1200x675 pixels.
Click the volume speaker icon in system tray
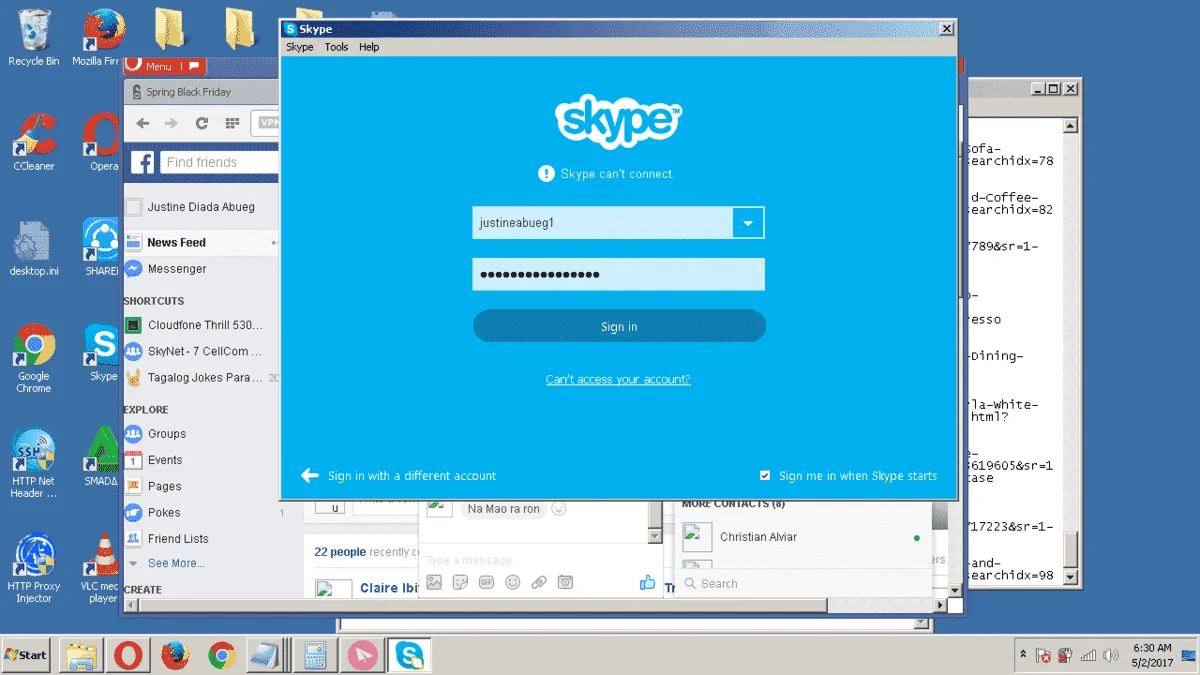(1110, 656)
